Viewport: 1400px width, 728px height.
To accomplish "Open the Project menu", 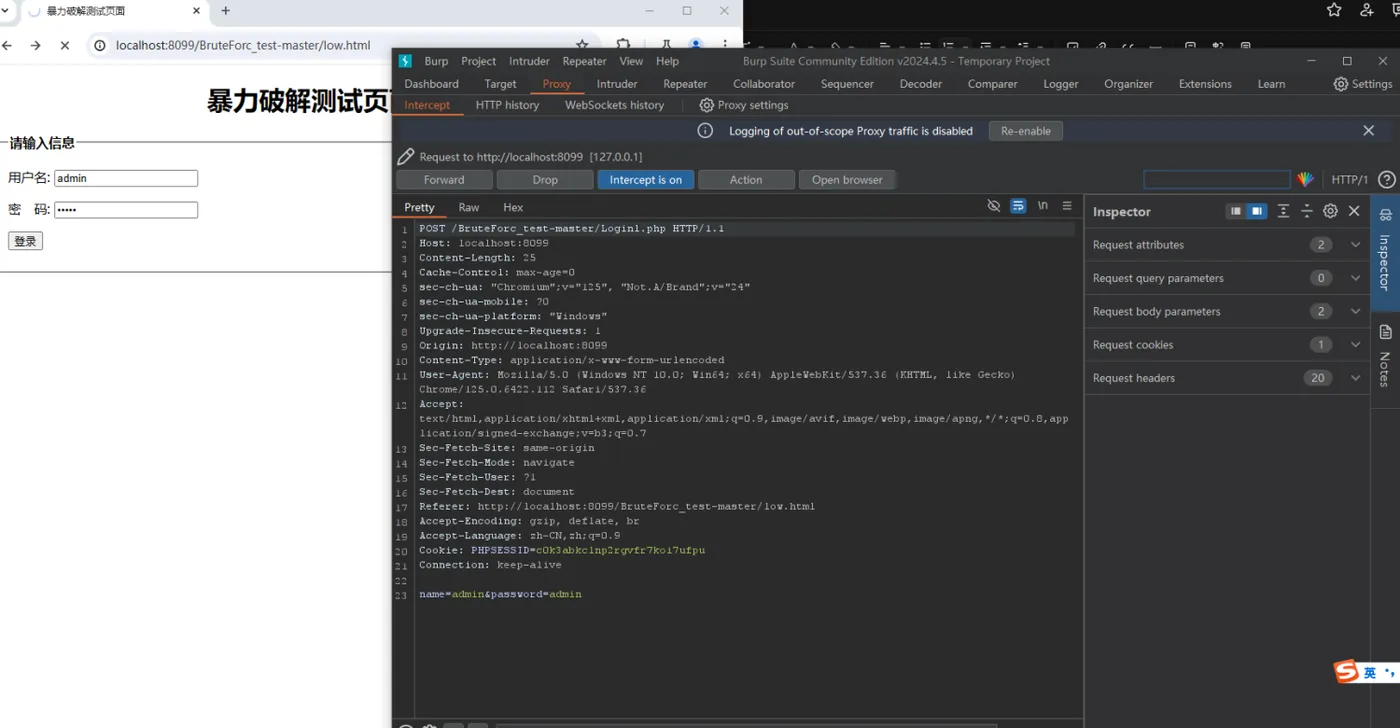I will pos(478,61).
